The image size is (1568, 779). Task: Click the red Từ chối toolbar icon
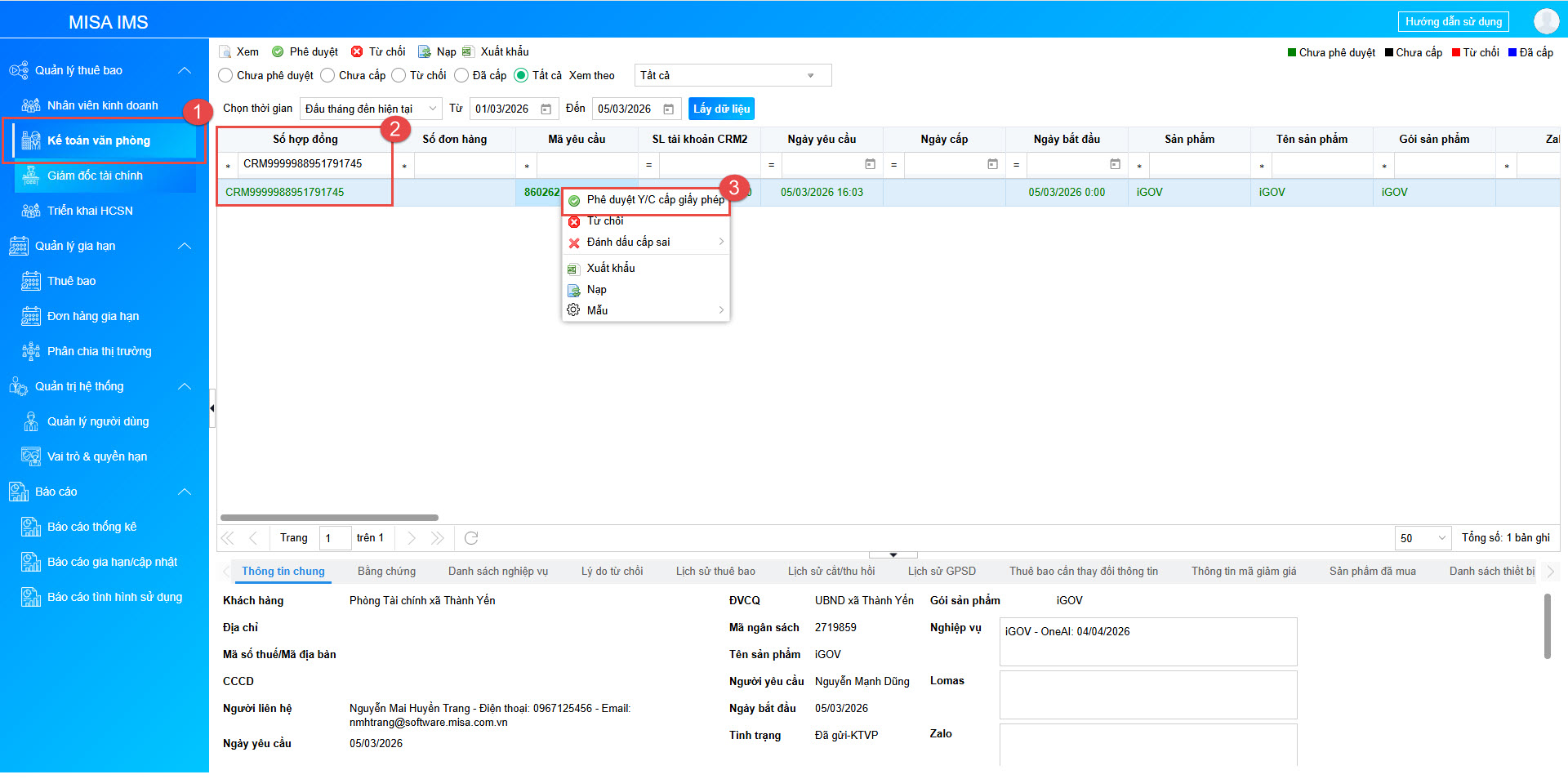click(357, 52)
